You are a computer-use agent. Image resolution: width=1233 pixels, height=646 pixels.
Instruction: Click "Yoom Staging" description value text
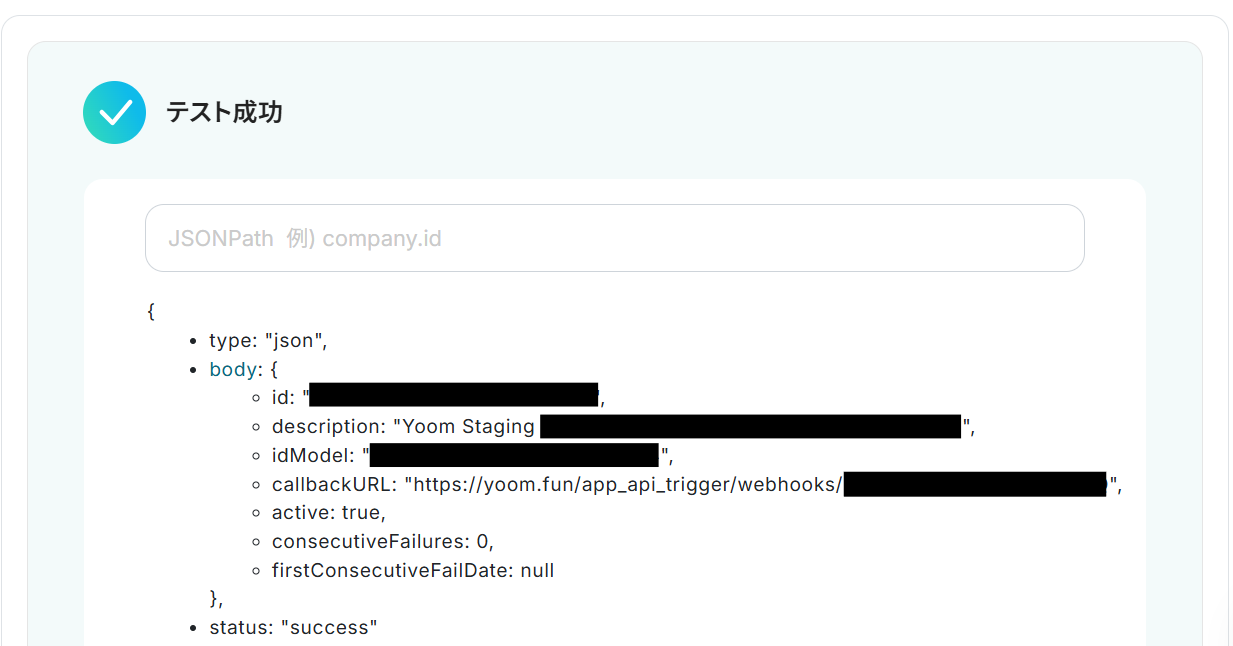point(468,427)
